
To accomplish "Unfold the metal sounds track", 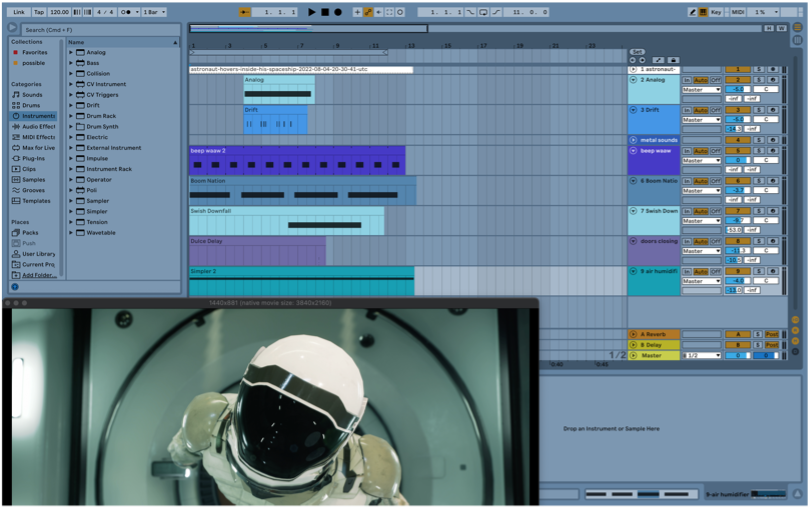I will (x=633, y=140).
